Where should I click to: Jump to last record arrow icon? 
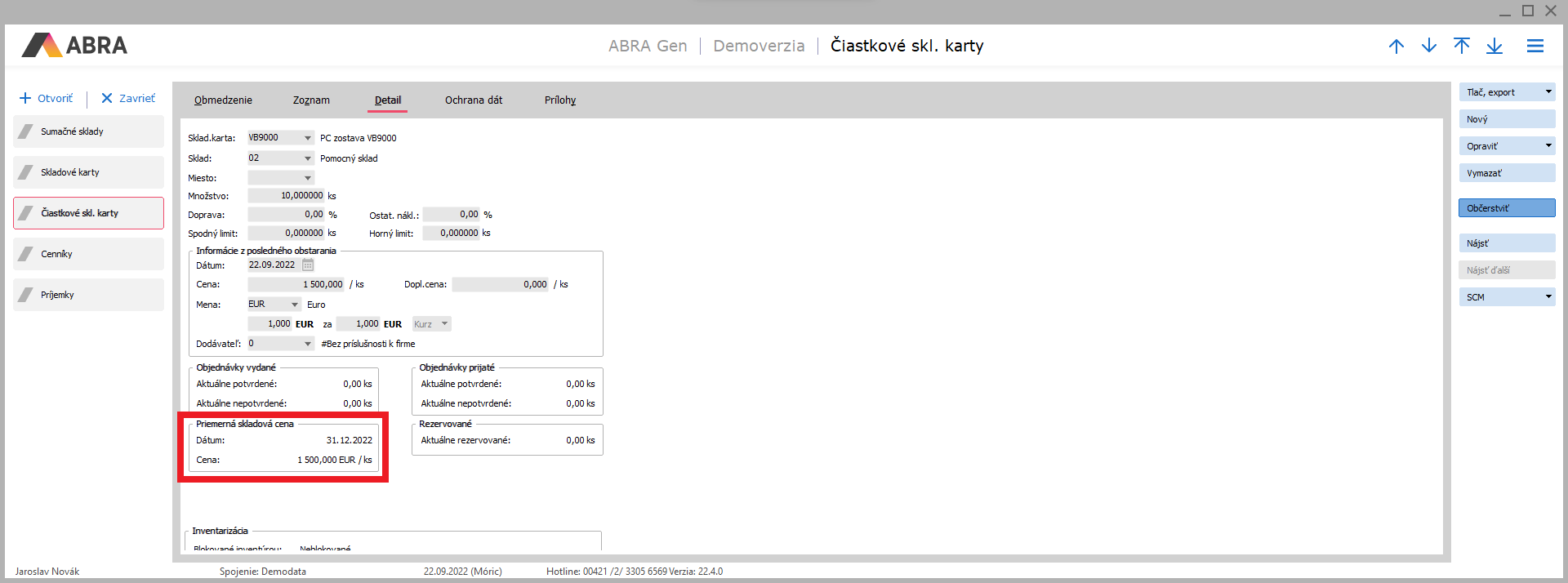[x=1494, y=47]
